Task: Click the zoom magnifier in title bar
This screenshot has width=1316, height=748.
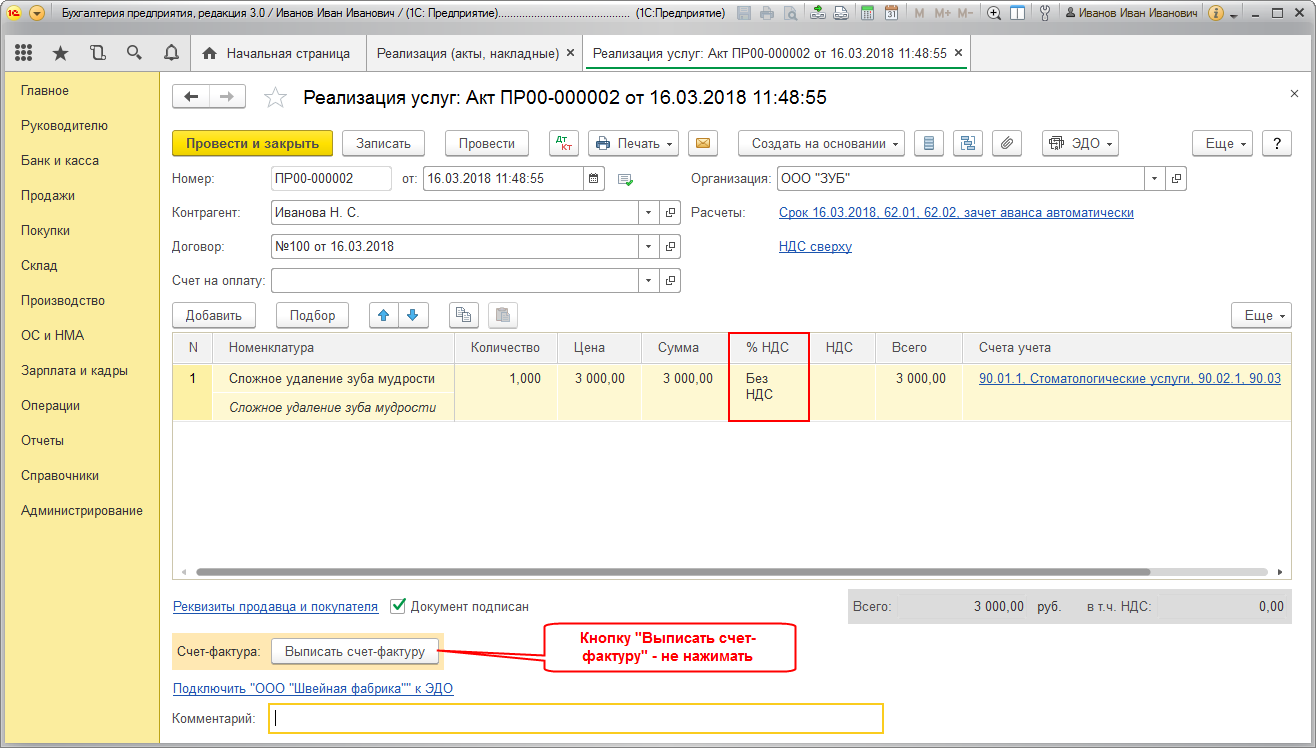Action: [x=994, y=14]
